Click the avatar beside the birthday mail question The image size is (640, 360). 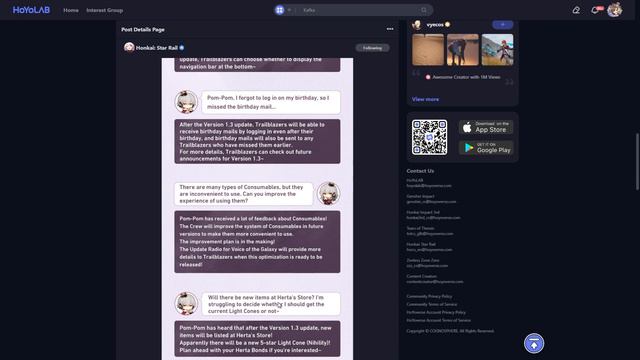[186, 102]
